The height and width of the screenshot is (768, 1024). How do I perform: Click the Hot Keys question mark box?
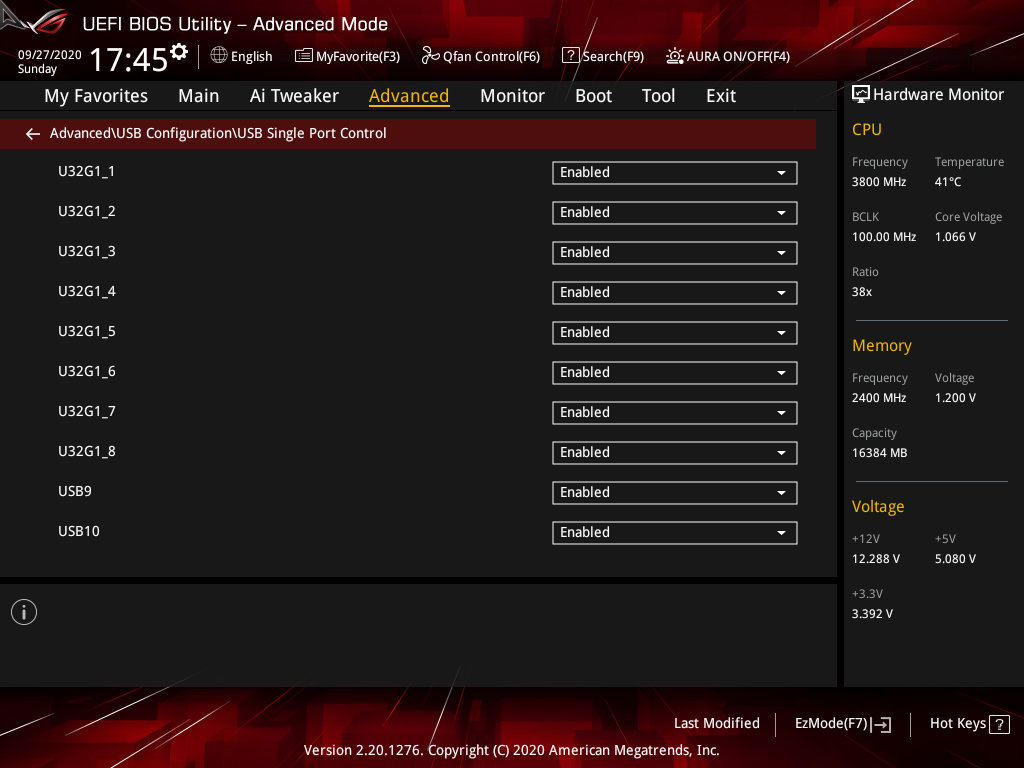[999, 724]
